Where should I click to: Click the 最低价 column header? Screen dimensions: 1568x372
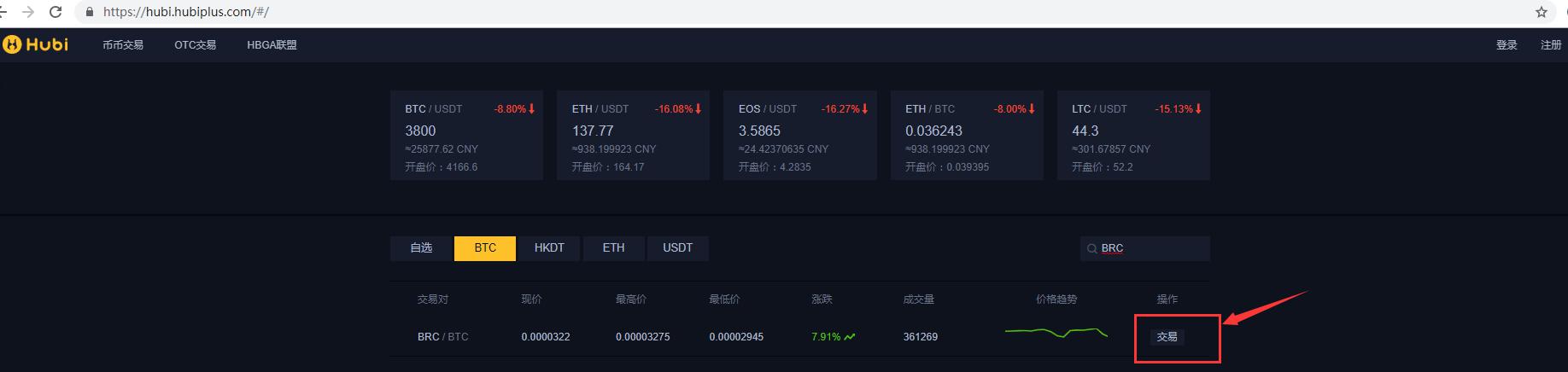724,299
